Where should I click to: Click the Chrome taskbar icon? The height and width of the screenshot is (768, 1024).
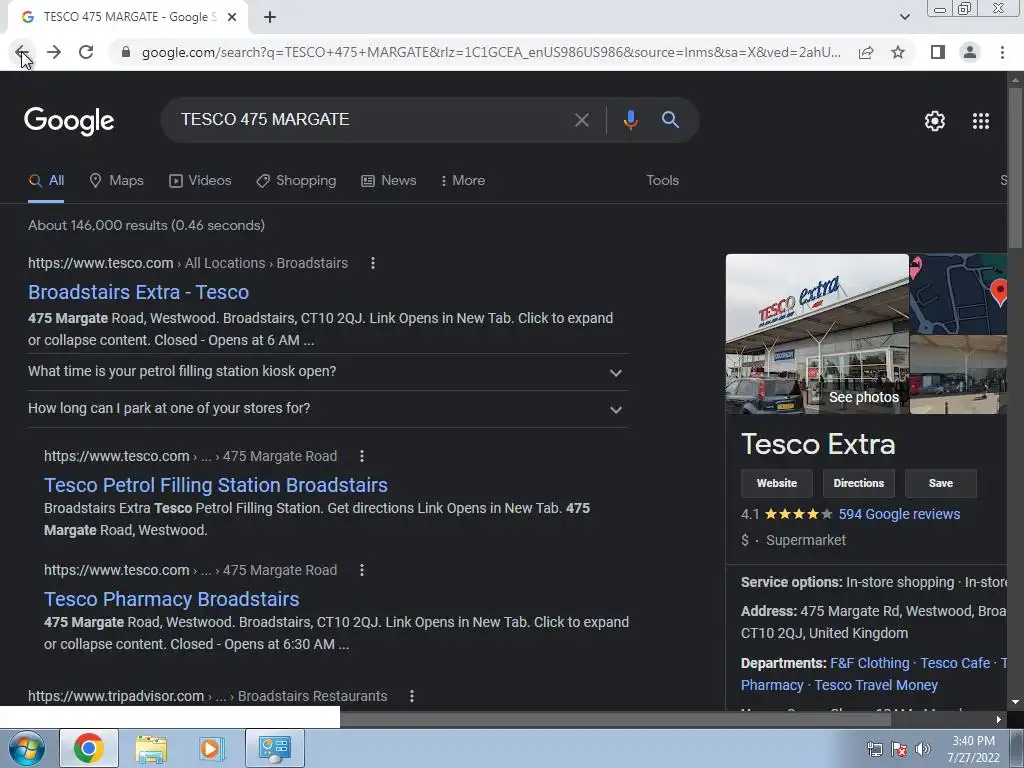[89, 748]
